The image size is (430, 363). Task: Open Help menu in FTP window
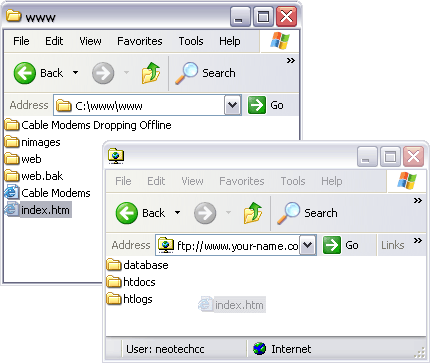332,181
